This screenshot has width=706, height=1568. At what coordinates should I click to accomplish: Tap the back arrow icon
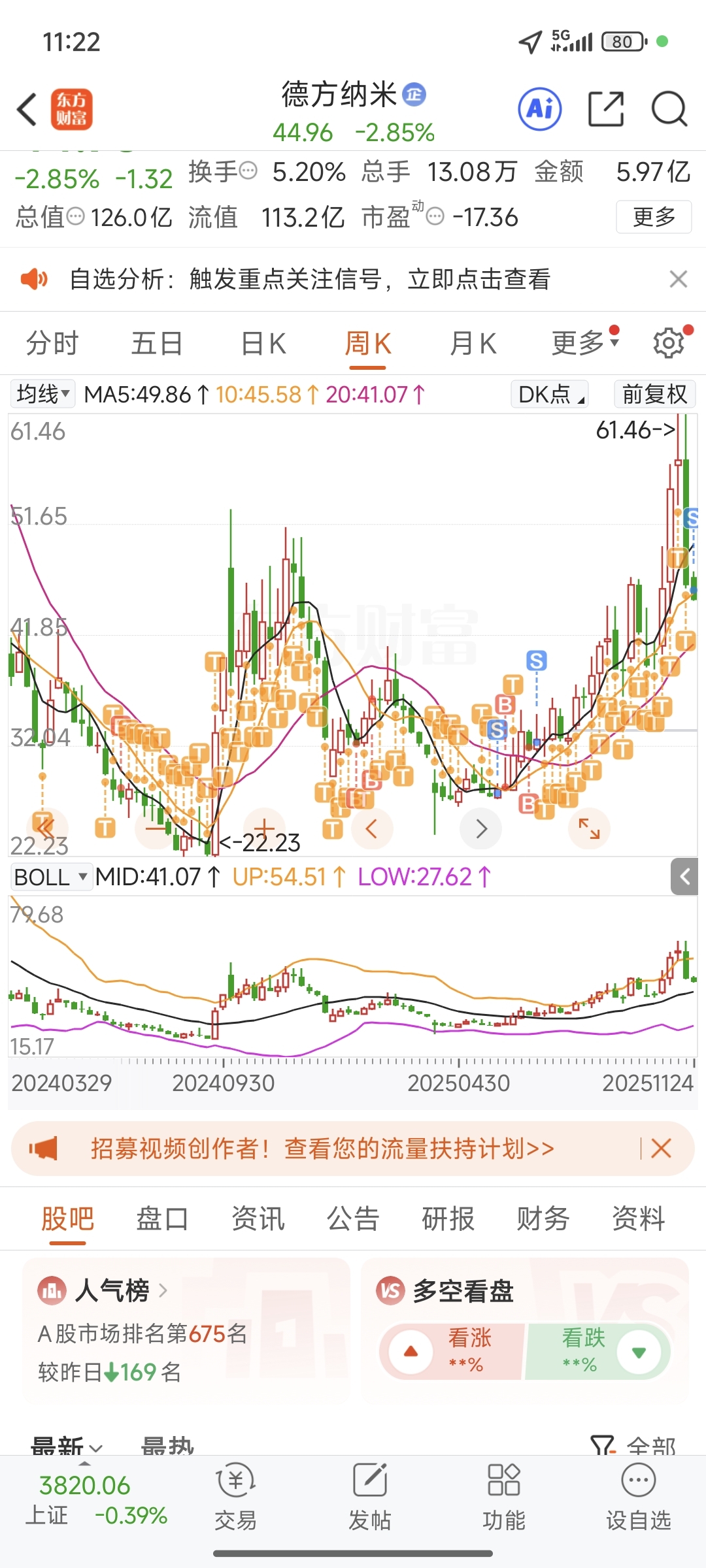coord(27,109)
